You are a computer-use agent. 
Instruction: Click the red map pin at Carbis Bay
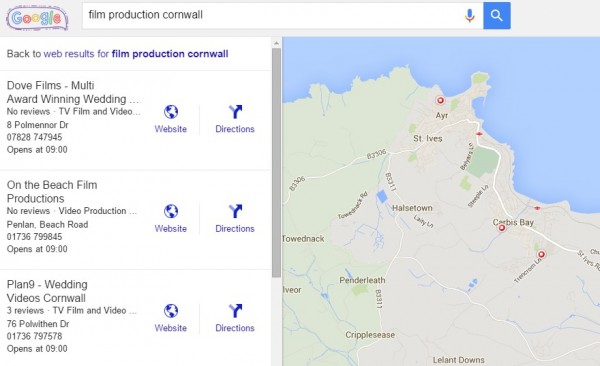click(502, 228)
